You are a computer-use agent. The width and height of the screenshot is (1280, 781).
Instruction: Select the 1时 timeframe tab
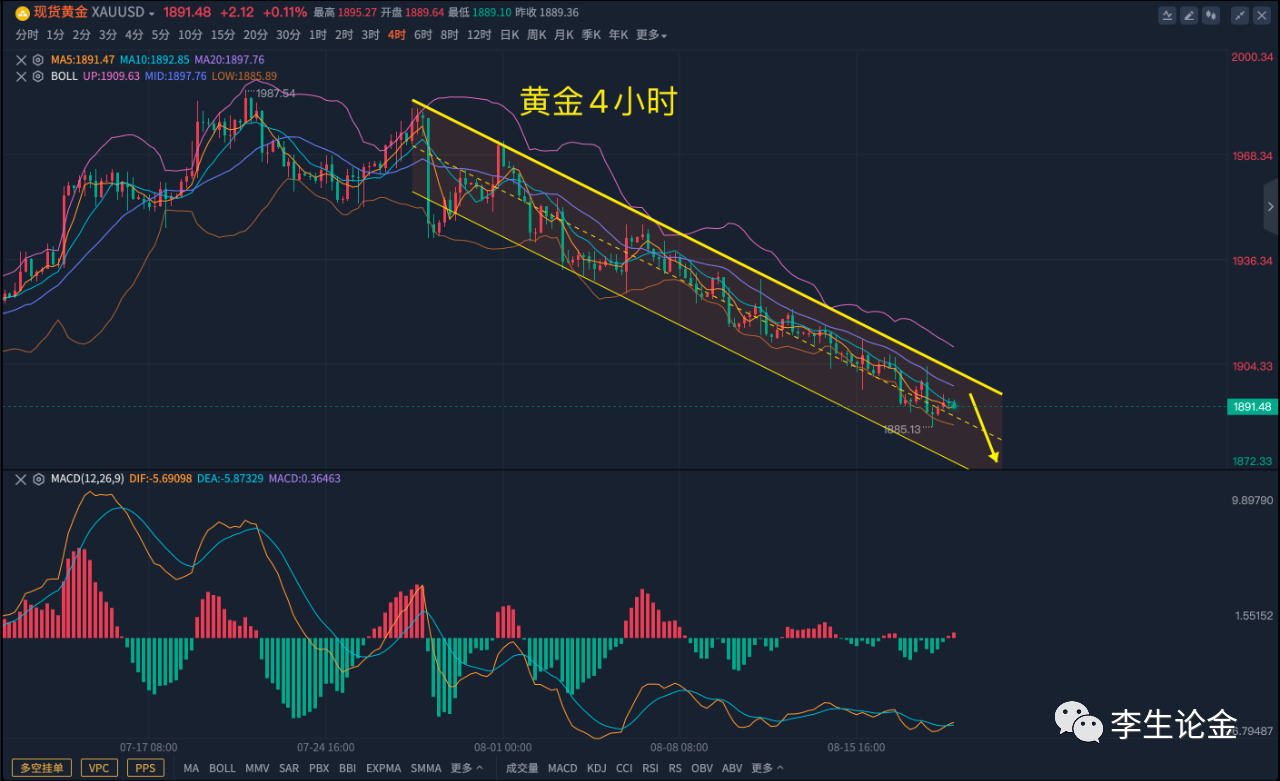(318, 35)
